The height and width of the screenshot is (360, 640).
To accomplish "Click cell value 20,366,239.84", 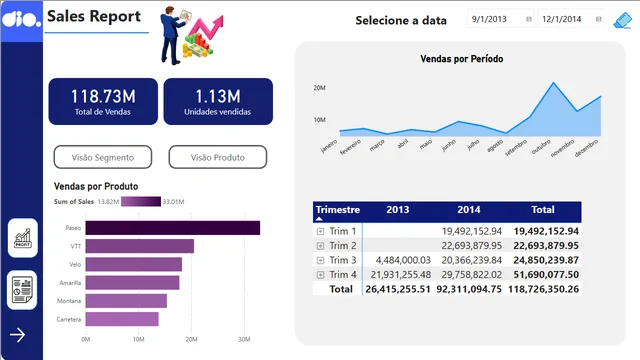I will (x=471, y=260).
